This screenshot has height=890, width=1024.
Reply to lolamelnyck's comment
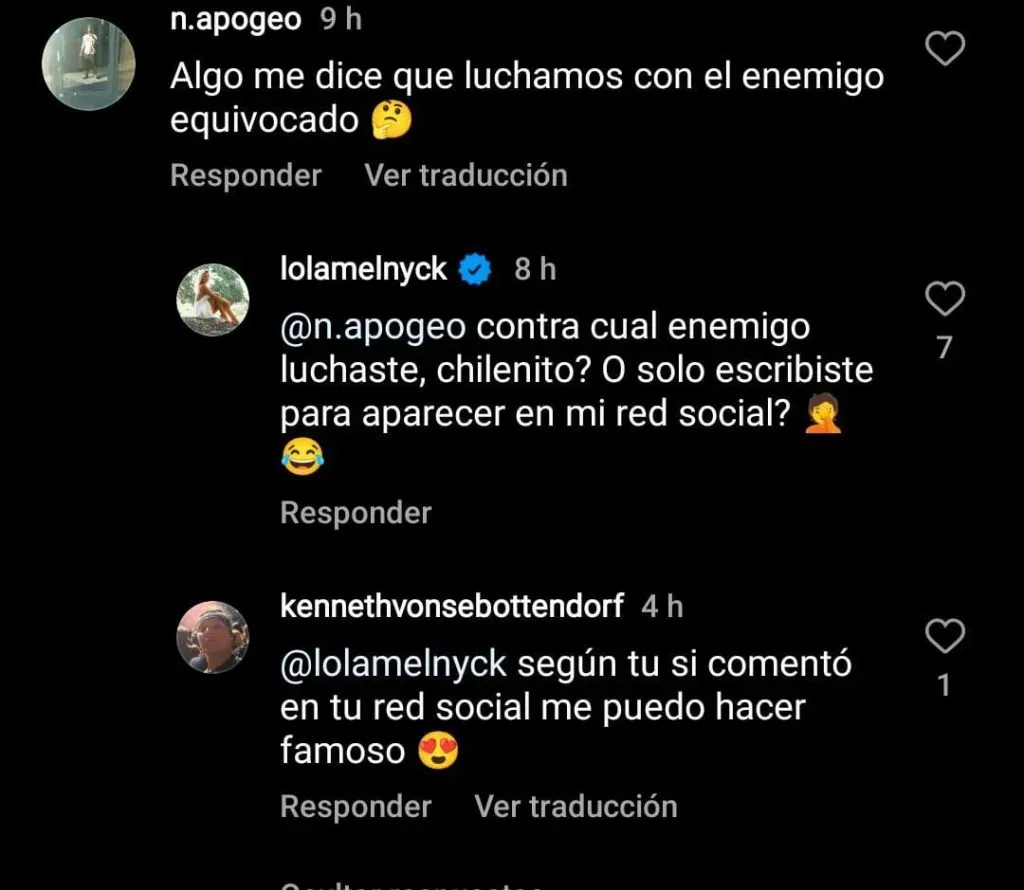pyautogui.click(x=356, y=513)
